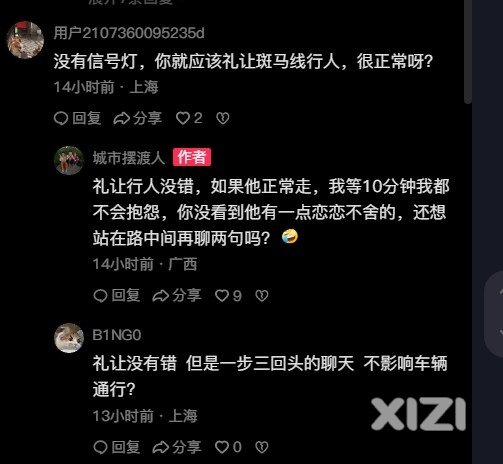Dislike B1NG0's comment with broken heart icon
This screenshot has height=464, width=503.
pos(262,447)
